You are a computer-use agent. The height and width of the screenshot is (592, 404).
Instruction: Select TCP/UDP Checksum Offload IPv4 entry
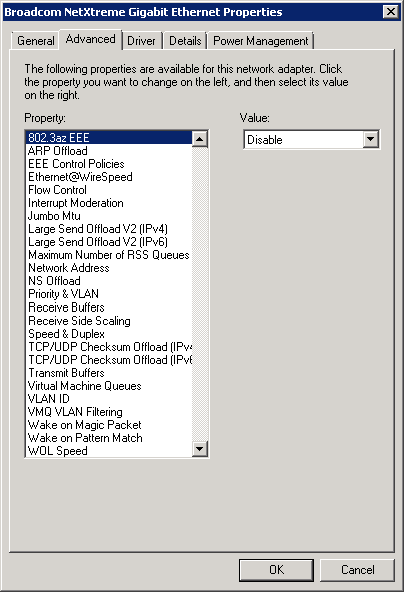109,347
